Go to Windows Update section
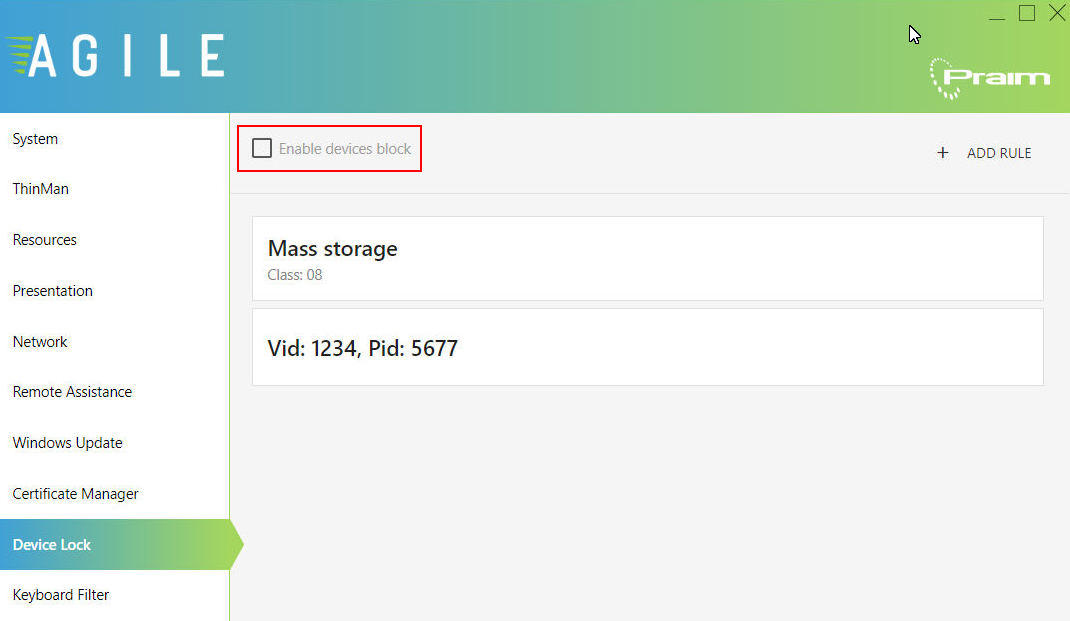This screenshot has height=621, width=1070. pos(67,443)
